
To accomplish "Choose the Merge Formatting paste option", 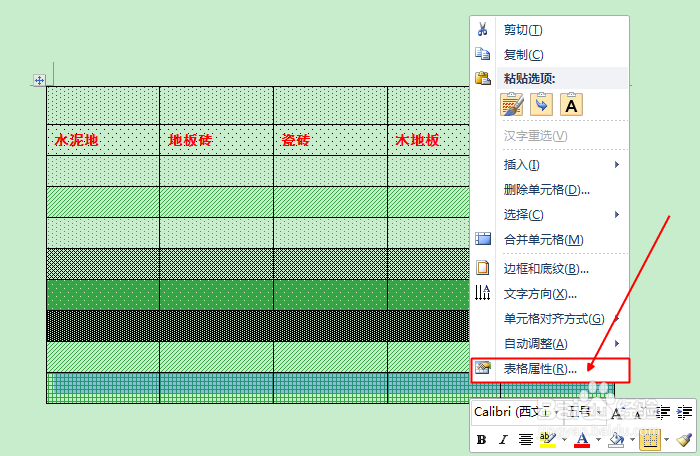I will [542, 105].
